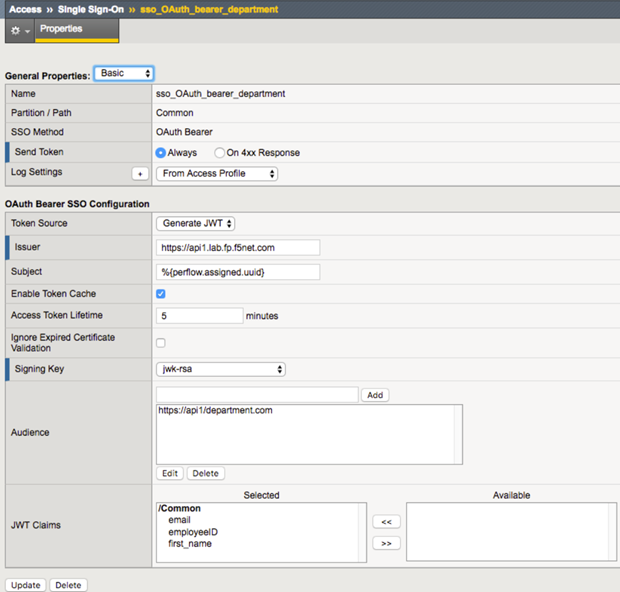Click Add button next to Audience field
This screenshot has height=592, width=620.
pos(374,395)
